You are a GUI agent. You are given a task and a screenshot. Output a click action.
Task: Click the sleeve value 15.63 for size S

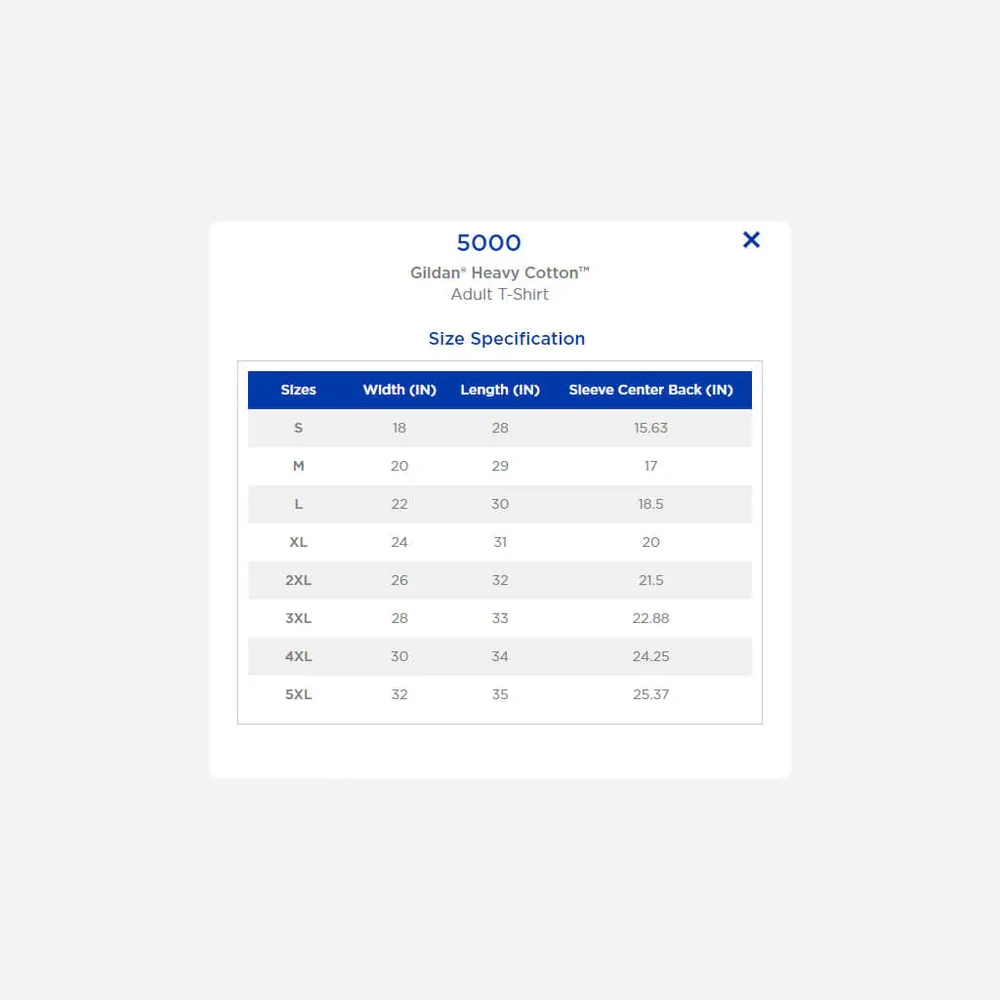(x=651, y=428)
